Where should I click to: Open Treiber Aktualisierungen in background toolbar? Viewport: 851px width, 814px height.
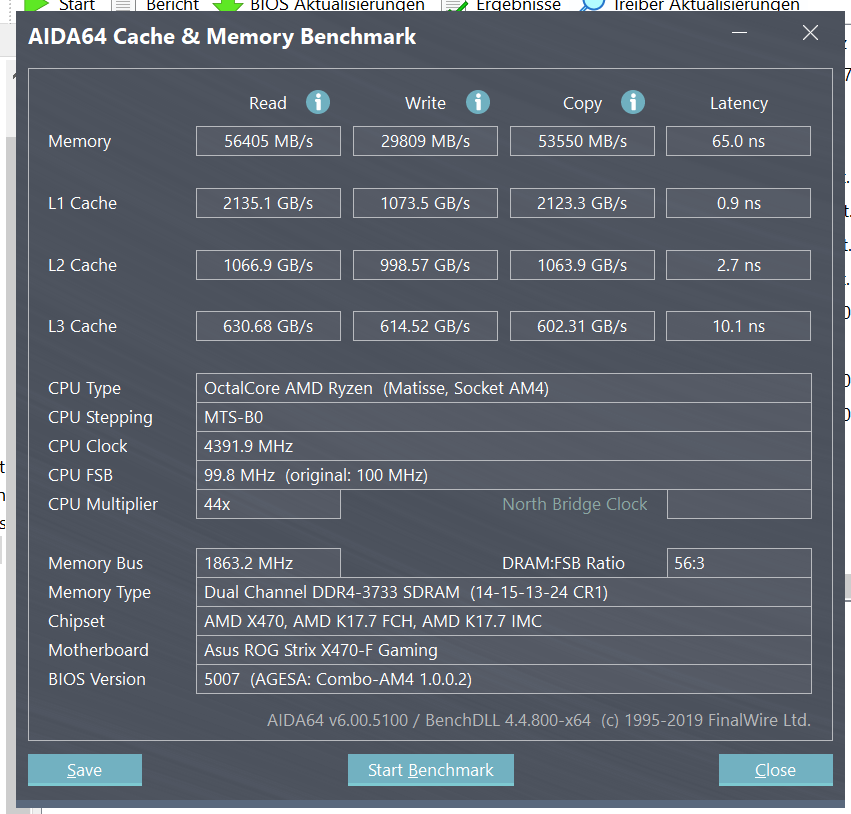690,5
